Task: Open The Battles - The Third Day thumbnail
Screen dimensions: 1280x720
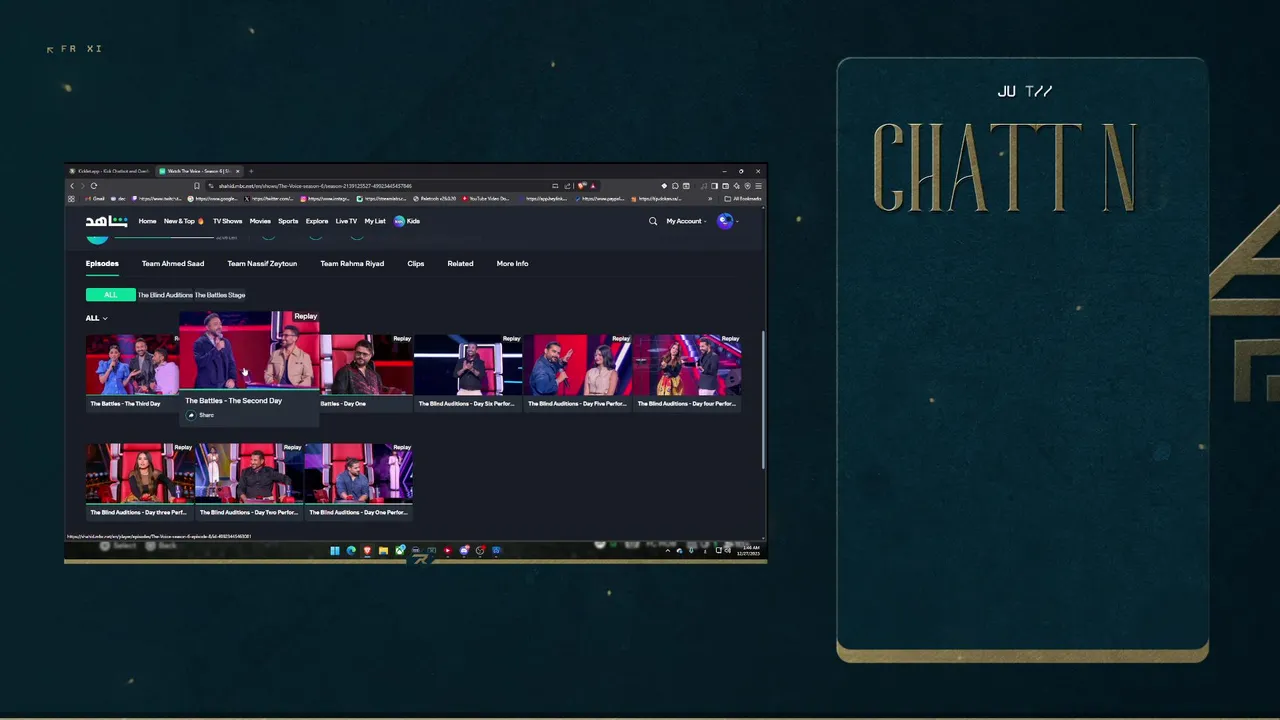Action: click(x=132, y=364)
